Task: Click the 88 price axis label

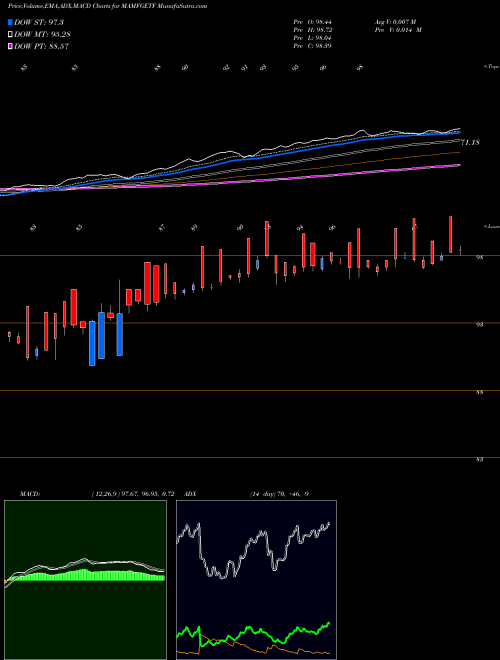Action: tap(479, 392)
